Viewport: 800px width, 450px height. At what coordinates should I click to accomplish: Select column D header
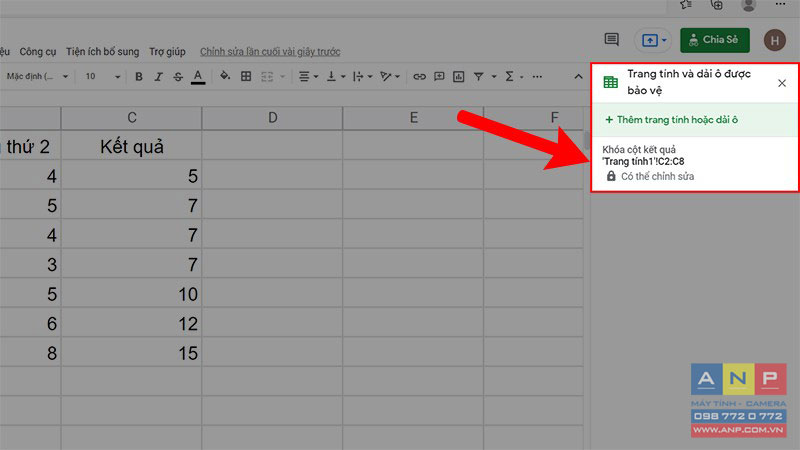(x=272, y=118)
